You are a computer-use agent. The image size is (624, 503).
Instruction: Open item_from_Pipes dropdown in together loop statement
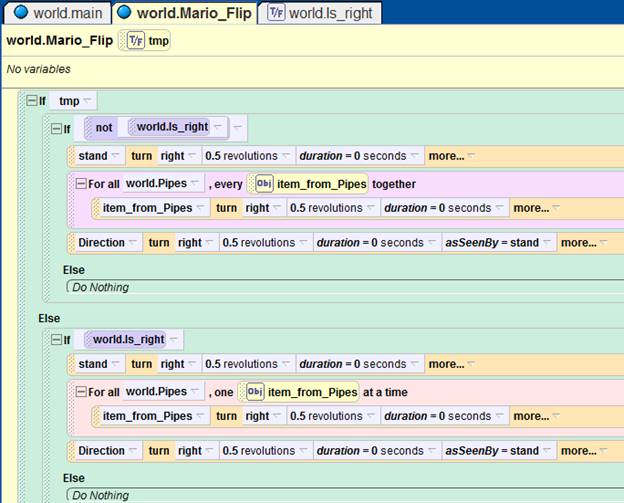click(x=201, y=208)
